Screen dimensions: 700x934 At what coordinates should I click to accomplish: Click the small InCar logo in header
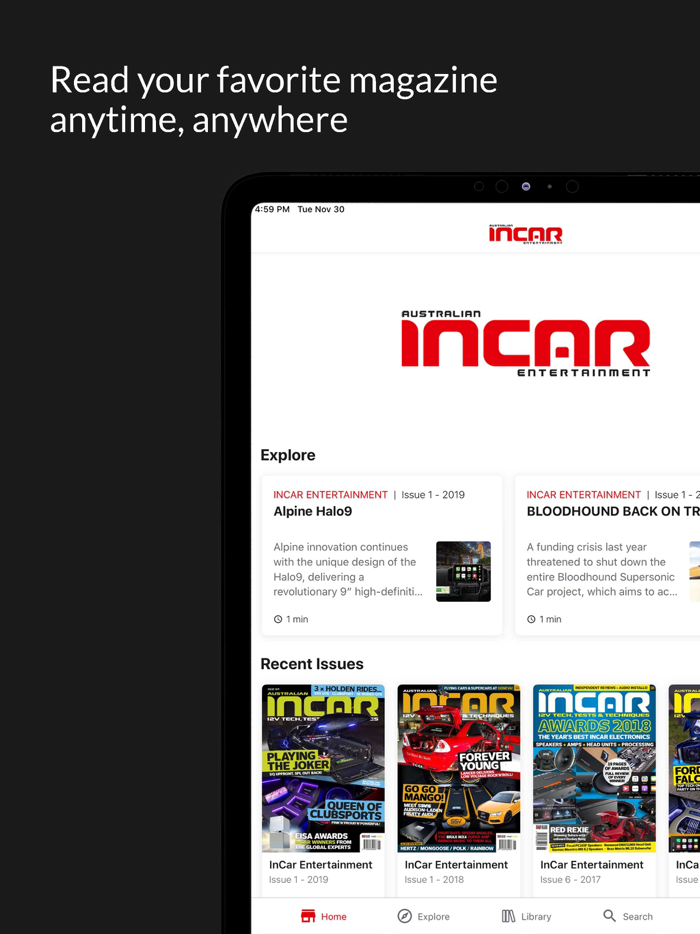pos(525,235)
